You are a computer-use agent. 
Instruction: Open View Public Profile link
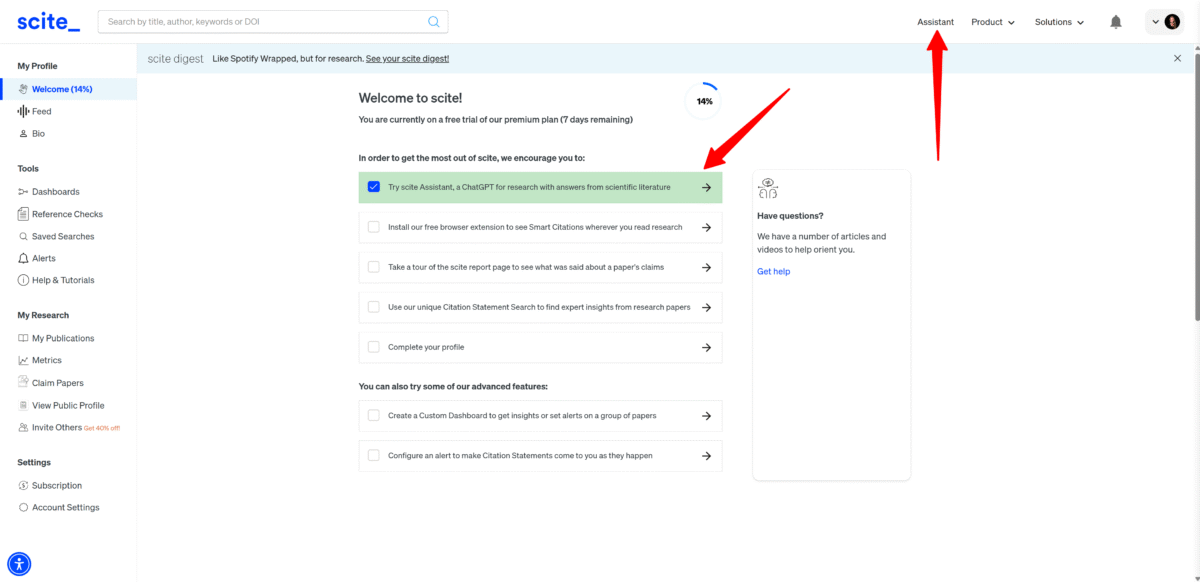point(68,405)
